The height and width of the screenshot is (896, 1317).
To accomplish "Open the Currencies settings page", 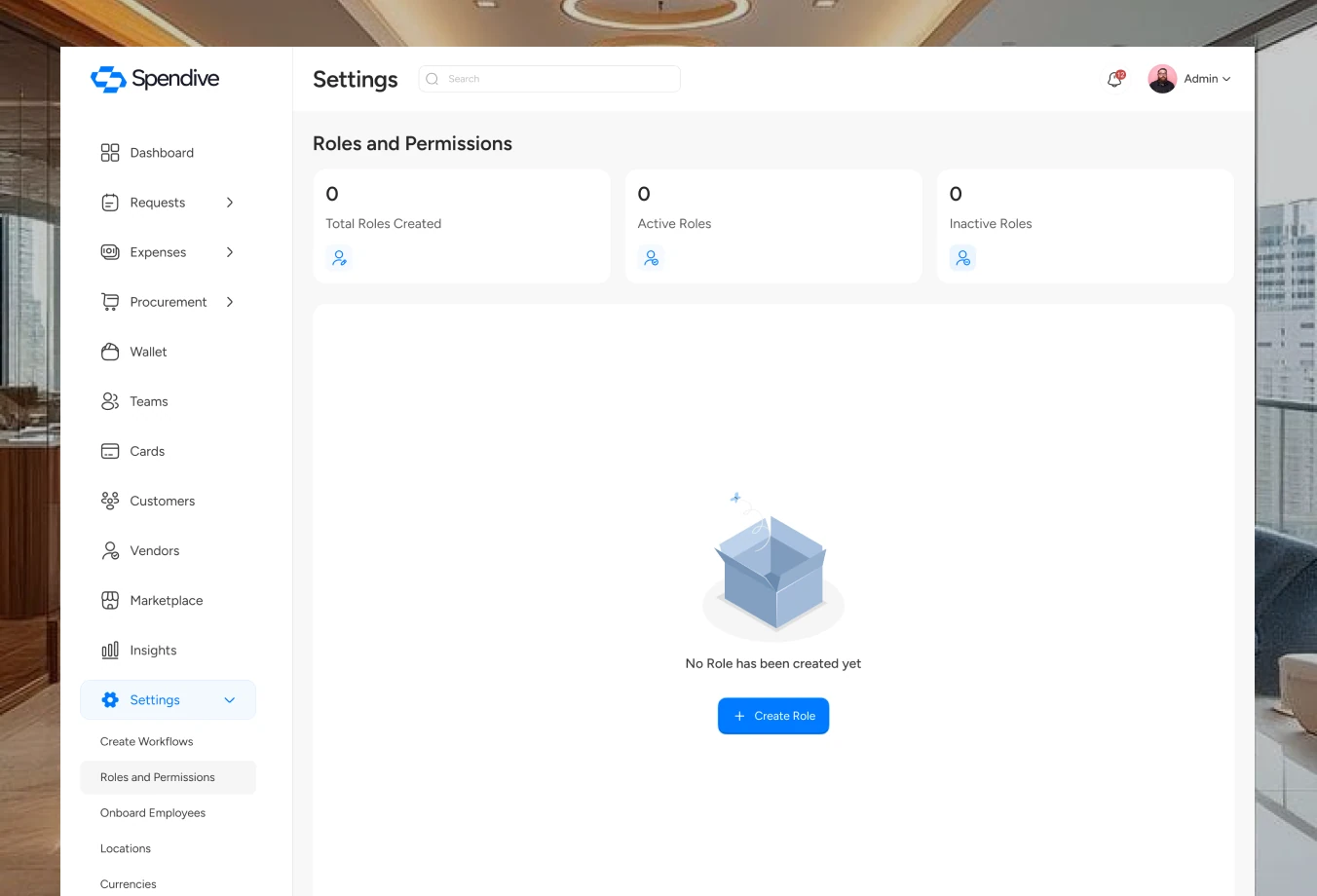I will click(129, 884).
